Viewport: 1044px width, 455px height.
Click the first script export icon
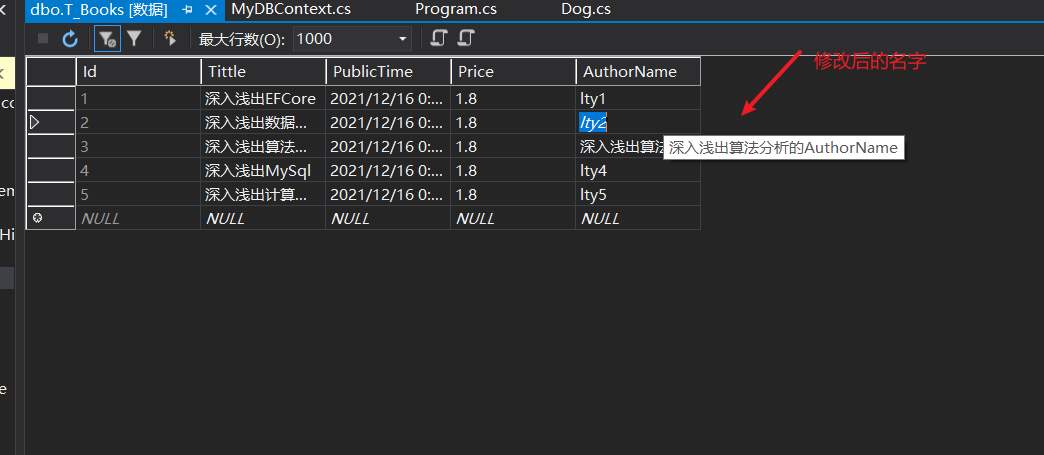click(438, 38)
